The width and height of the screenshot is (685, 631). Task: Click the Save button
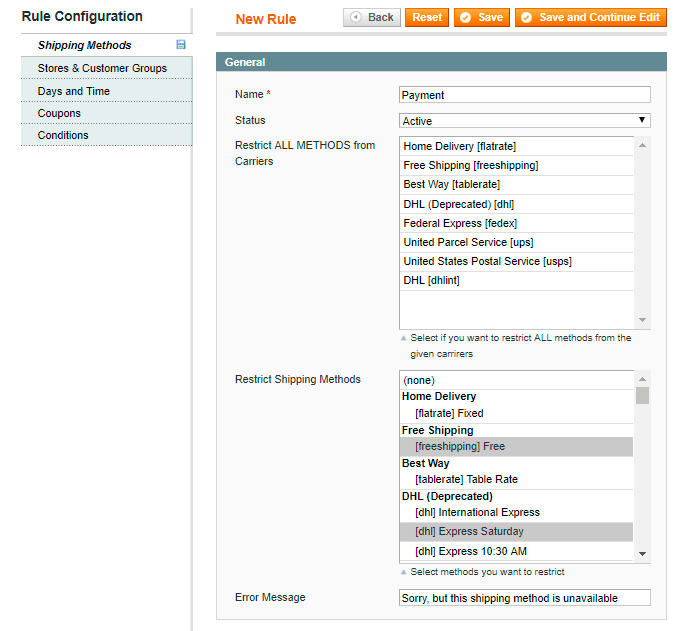click(x=481, y=18)
